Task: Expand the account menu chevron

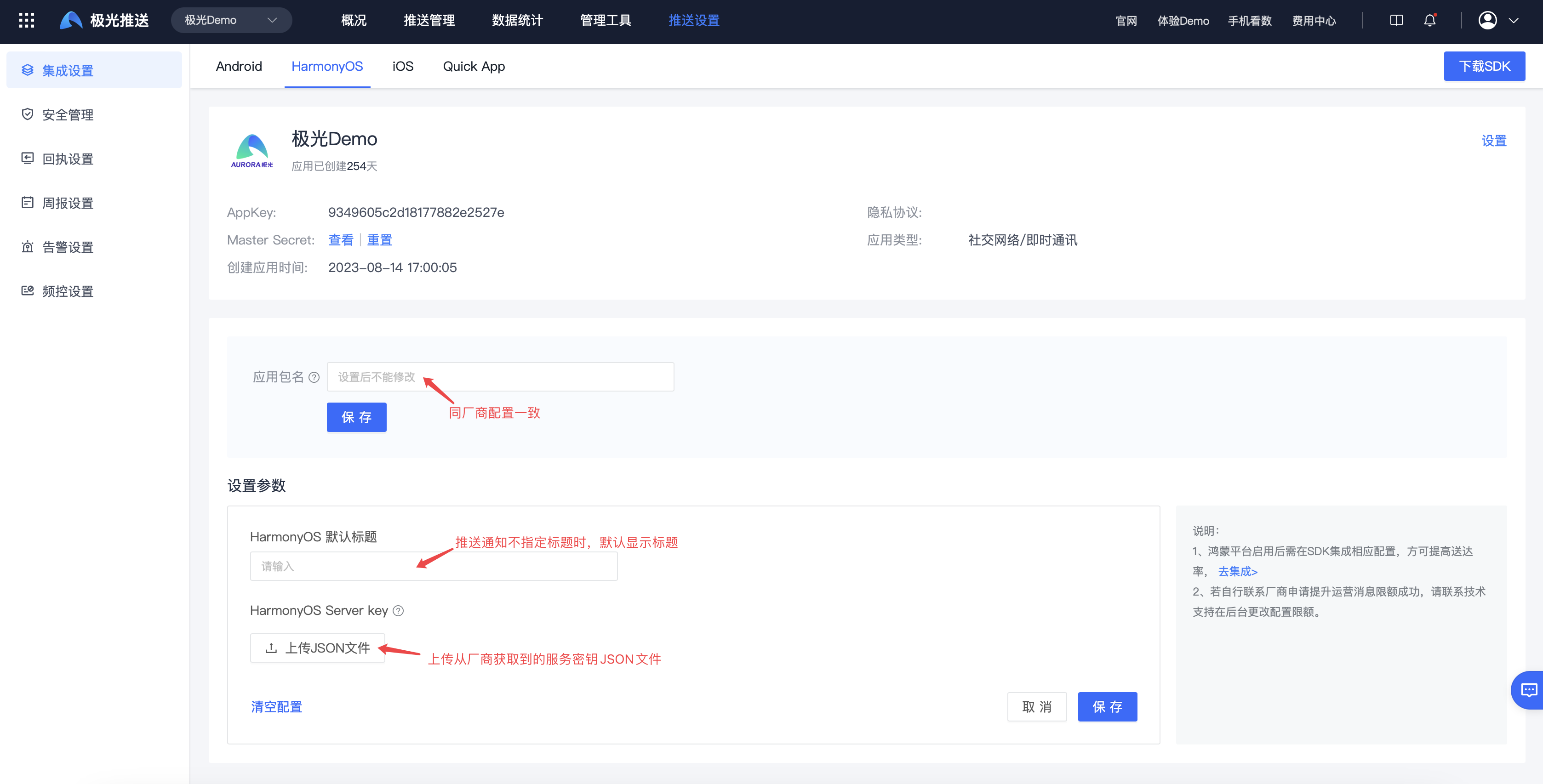Action: tap(1514, 20)
